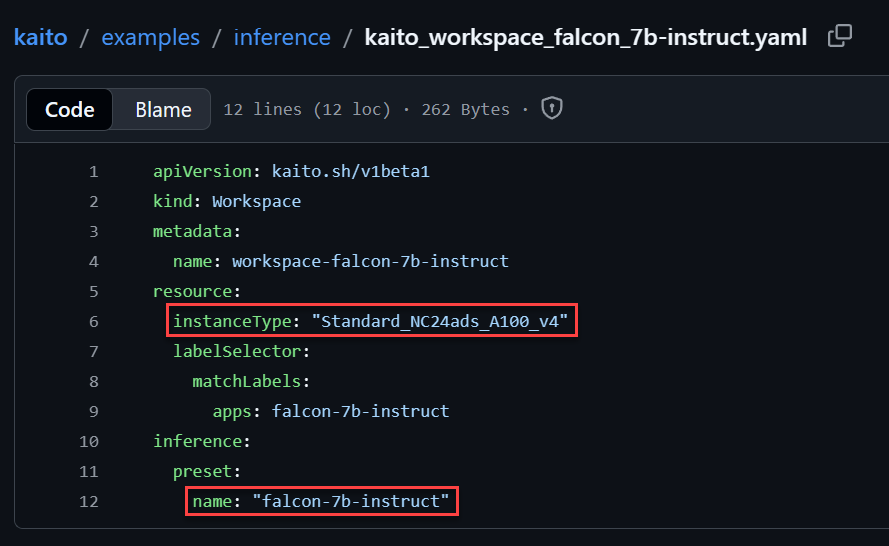Click the kaito.sh/v1beta1 apiVersion value
The height and width of the screenshot is (546, 889).
(350, 171)
